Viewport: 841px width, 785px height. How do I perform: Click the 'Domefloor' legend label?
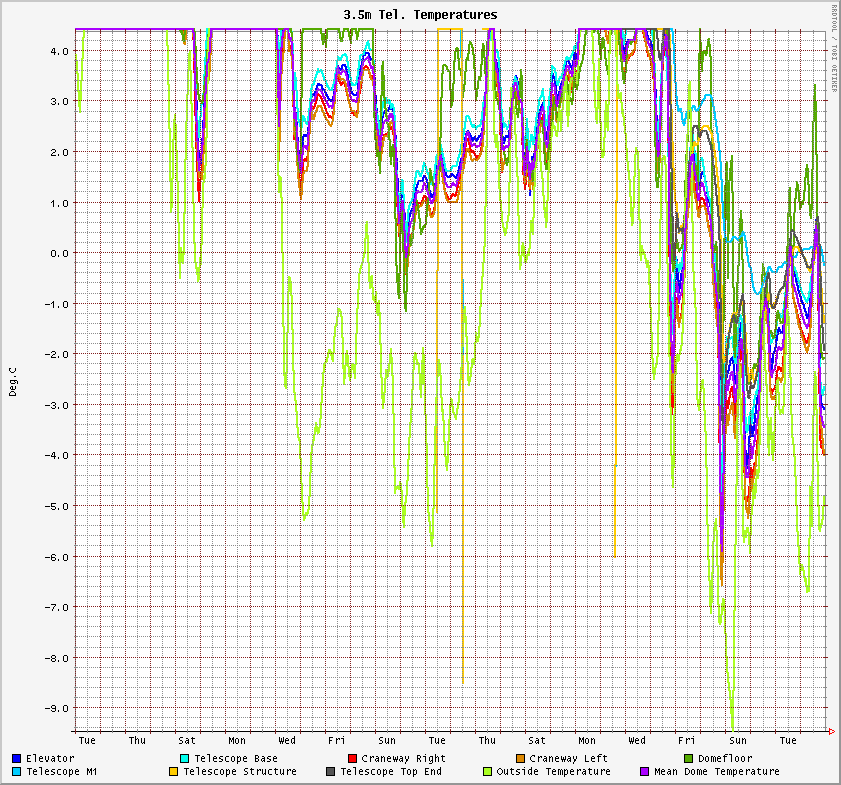725,758
